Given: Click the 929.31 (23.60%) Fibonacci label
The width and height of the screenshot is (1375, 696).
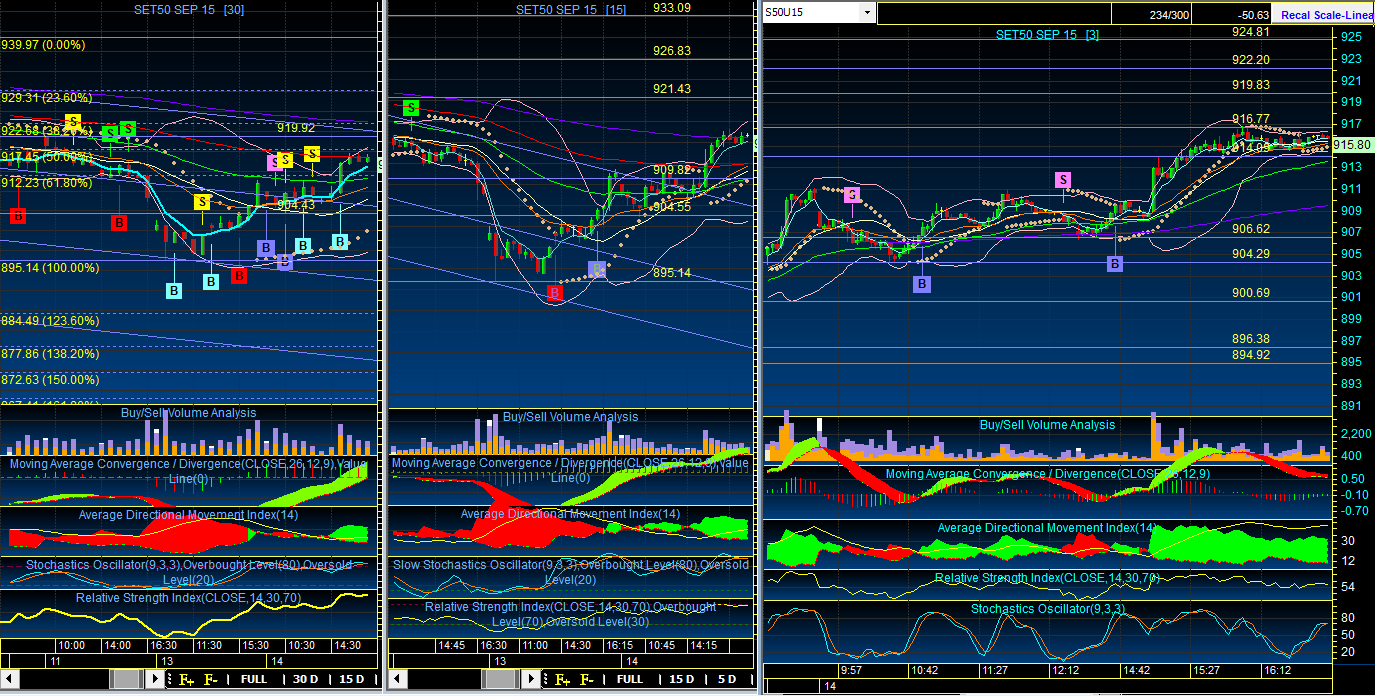Looking at the screenshot, I should 46,98.
